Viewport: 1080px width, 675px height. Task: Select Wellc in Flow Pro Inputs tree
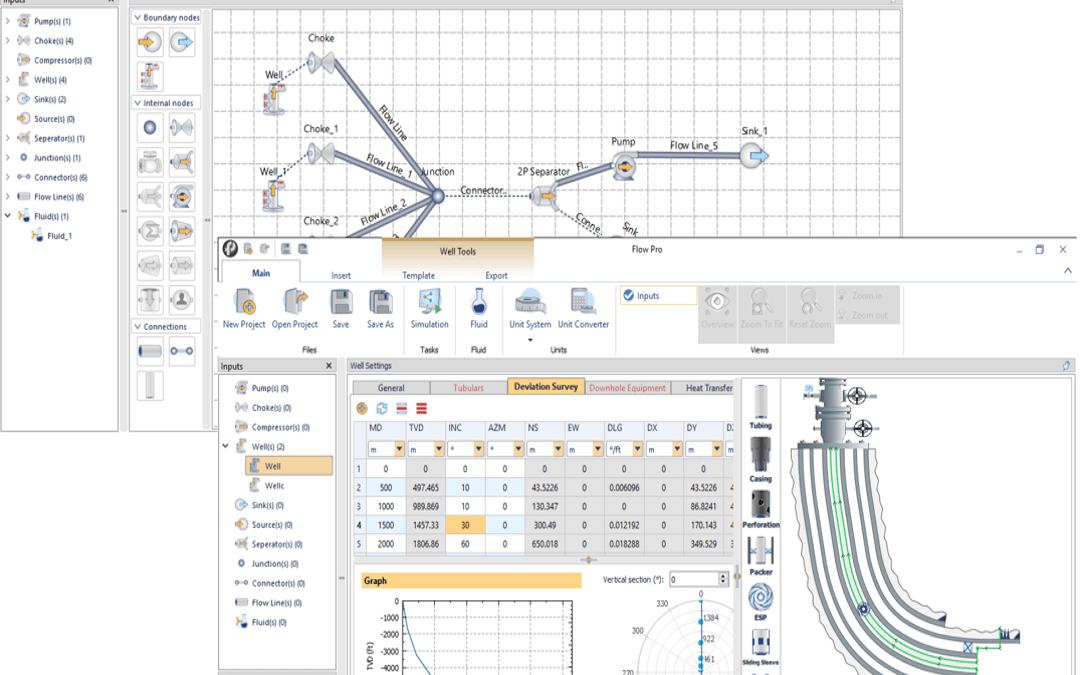click(x=274, y=486)
